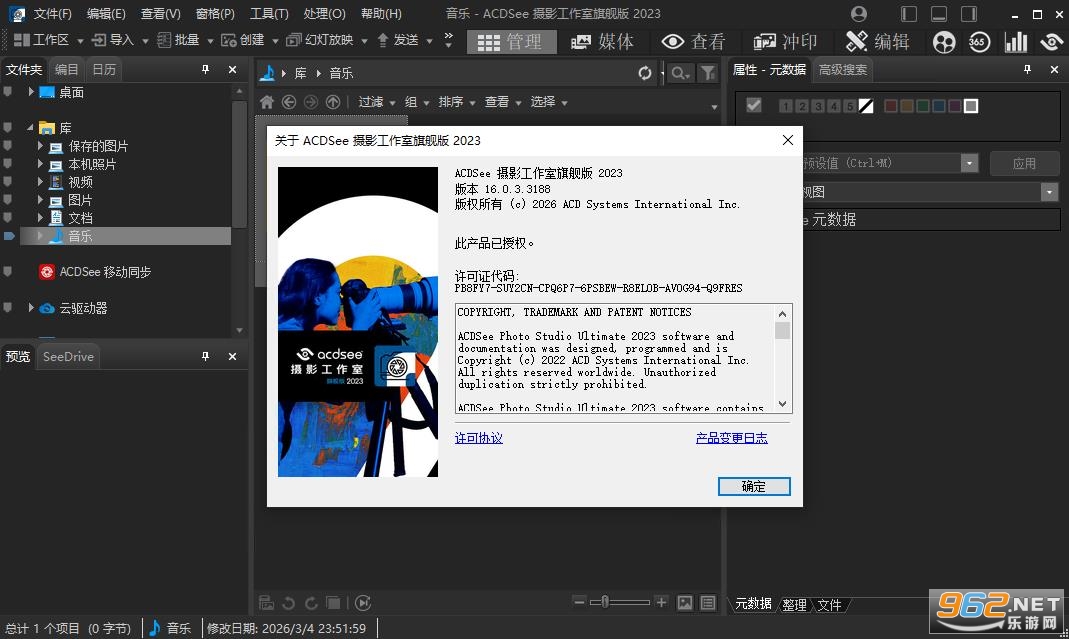Set rating 5 in Properties panel
The image size is (1069, 639).
[x=849, y=106]
